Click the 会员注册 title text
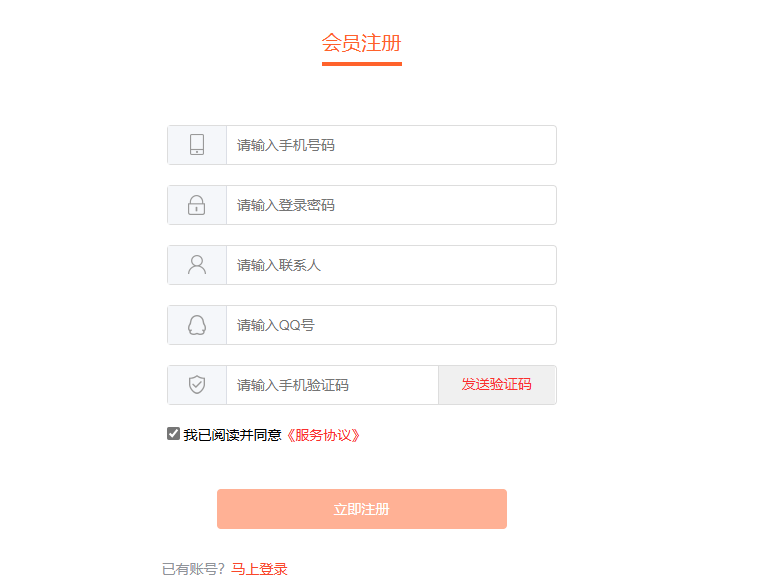This screenshot has height=586, width=759. tap(361, 42)
